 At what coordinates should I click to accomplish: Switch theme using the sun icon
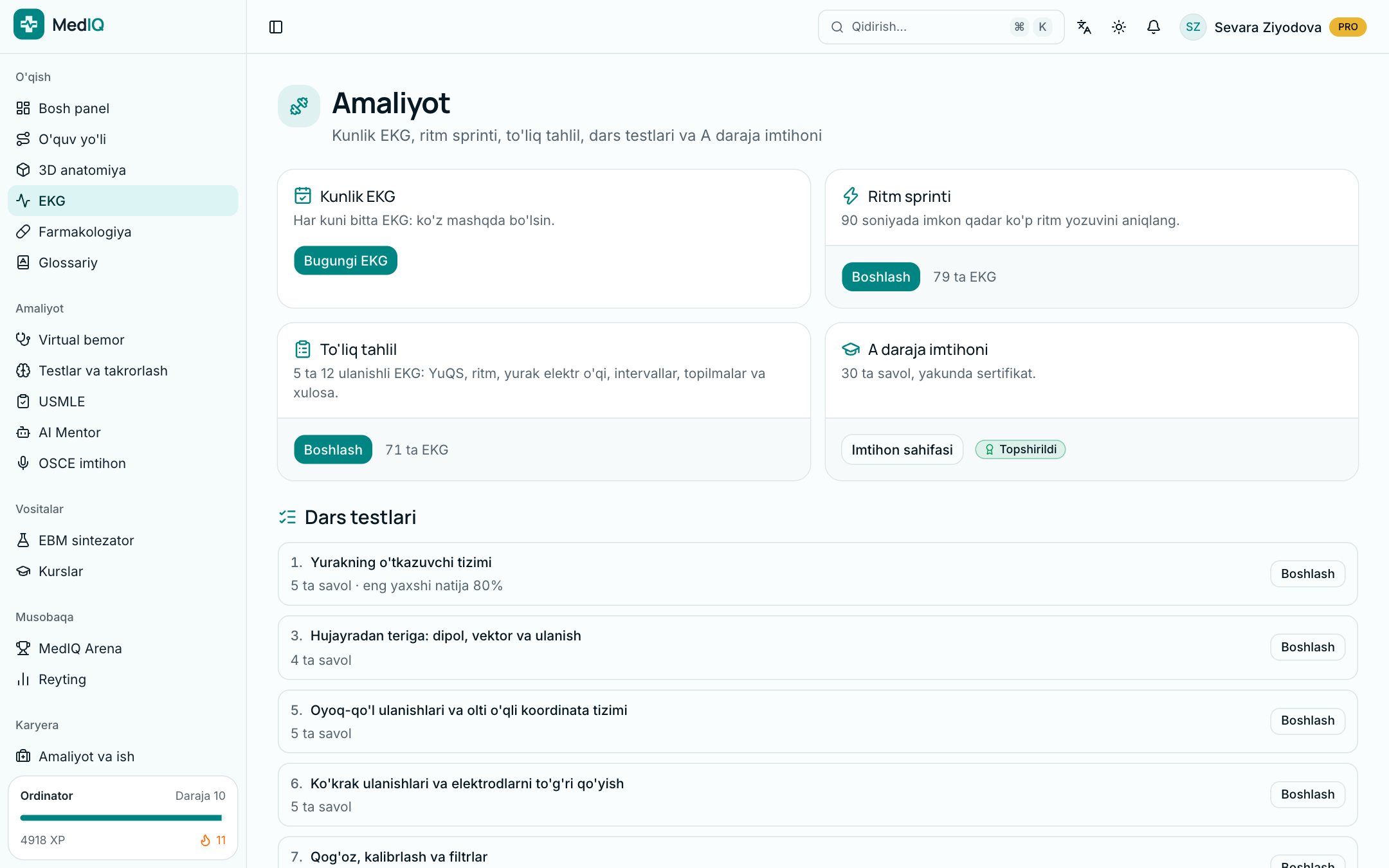pyautogui.click(x=1119, y=27)
